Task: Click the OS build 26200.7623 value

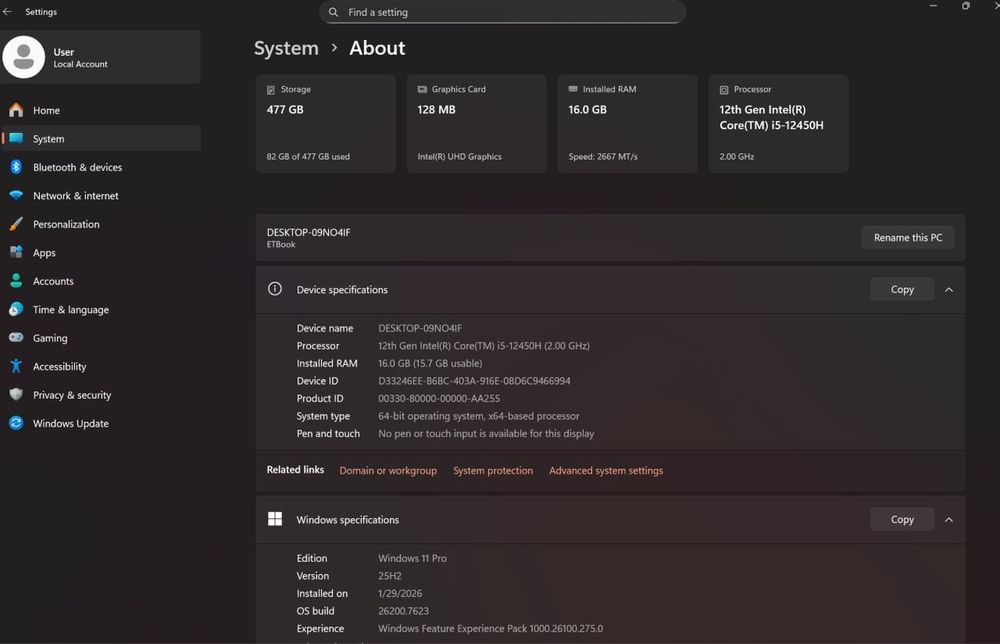Action: (x=403, y=611)
